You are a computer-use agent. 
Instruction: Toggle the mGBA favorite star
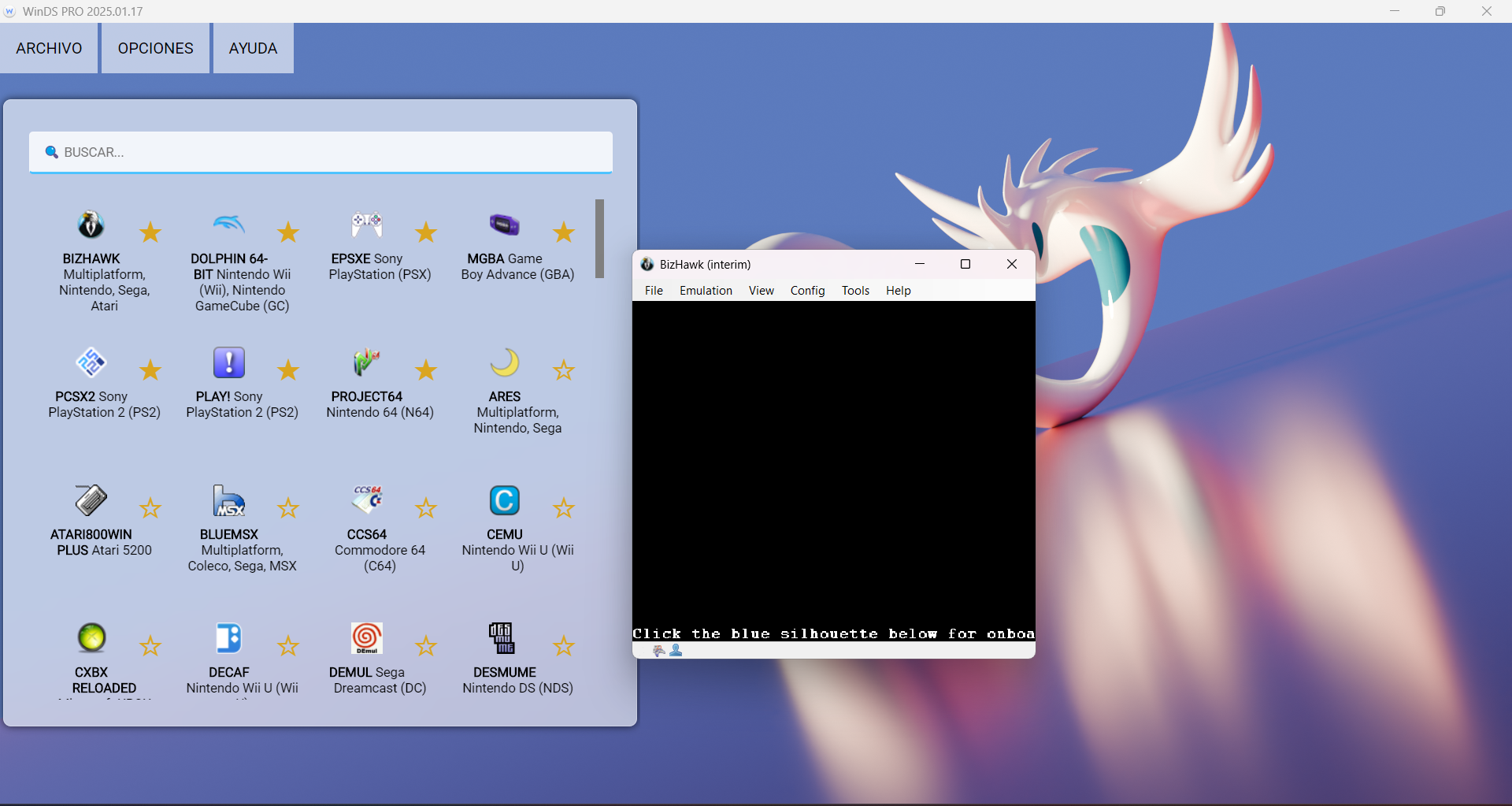pyautogui.click(x=564, y=232)
